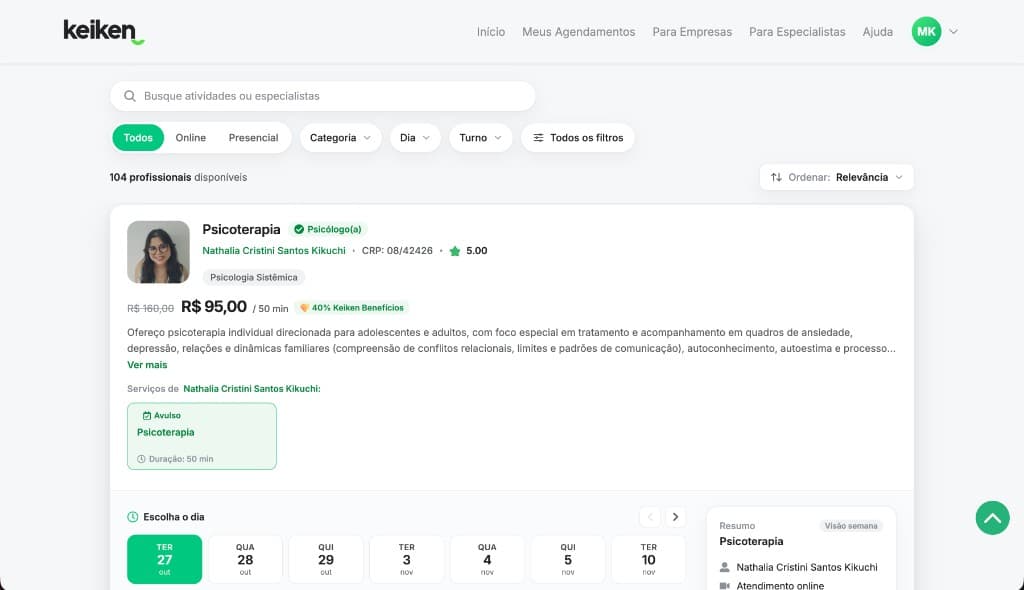
Task: Open Todos os filtros panel
Action: [578, 138]
